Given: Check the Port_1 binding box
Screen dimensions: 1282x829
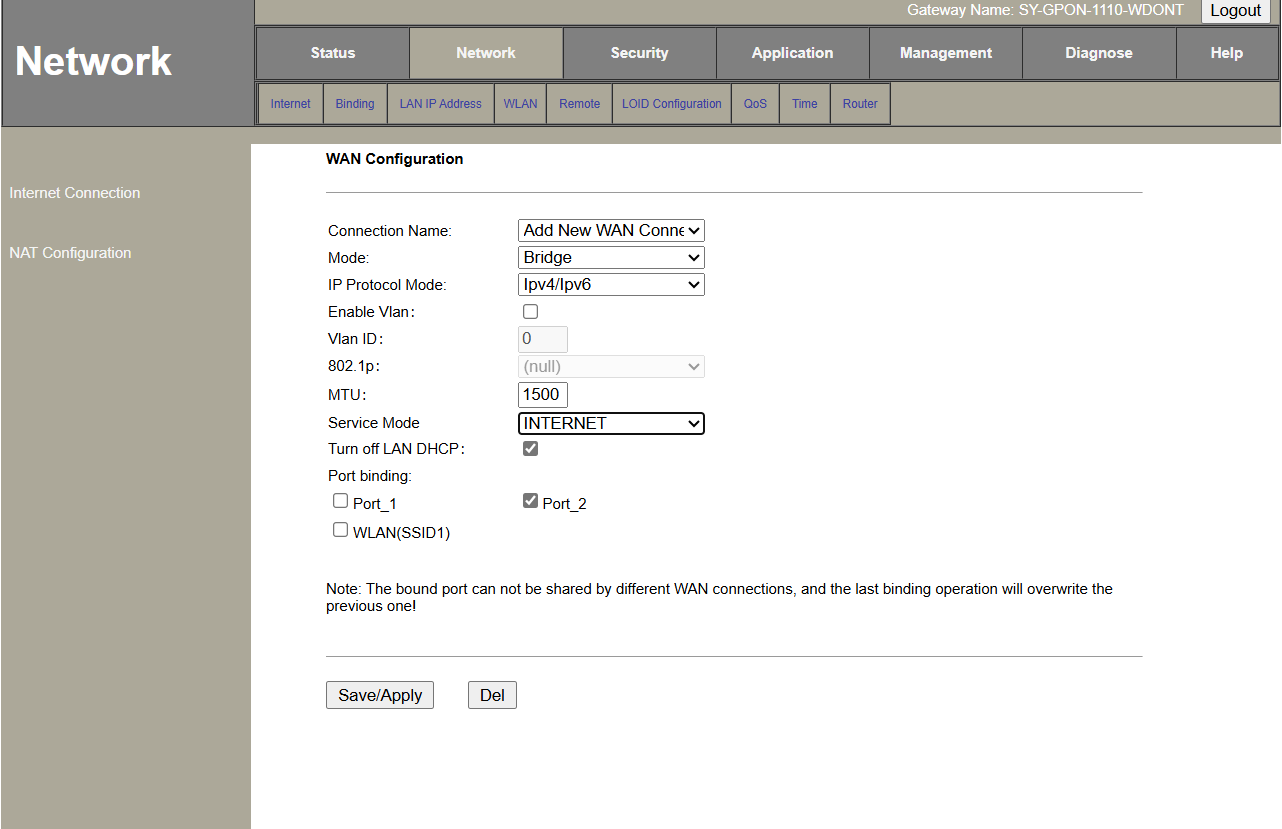Looking at the screenshot, I should click(x=341, y=501).
